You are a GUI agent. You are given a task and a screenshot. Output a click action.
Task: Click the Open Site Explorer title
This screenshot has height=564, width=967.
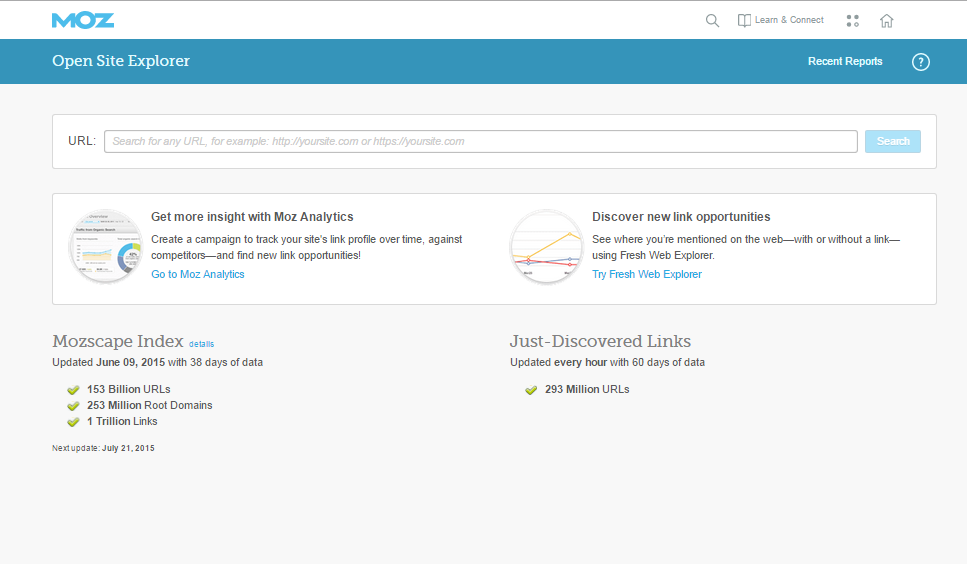[121, 61]
